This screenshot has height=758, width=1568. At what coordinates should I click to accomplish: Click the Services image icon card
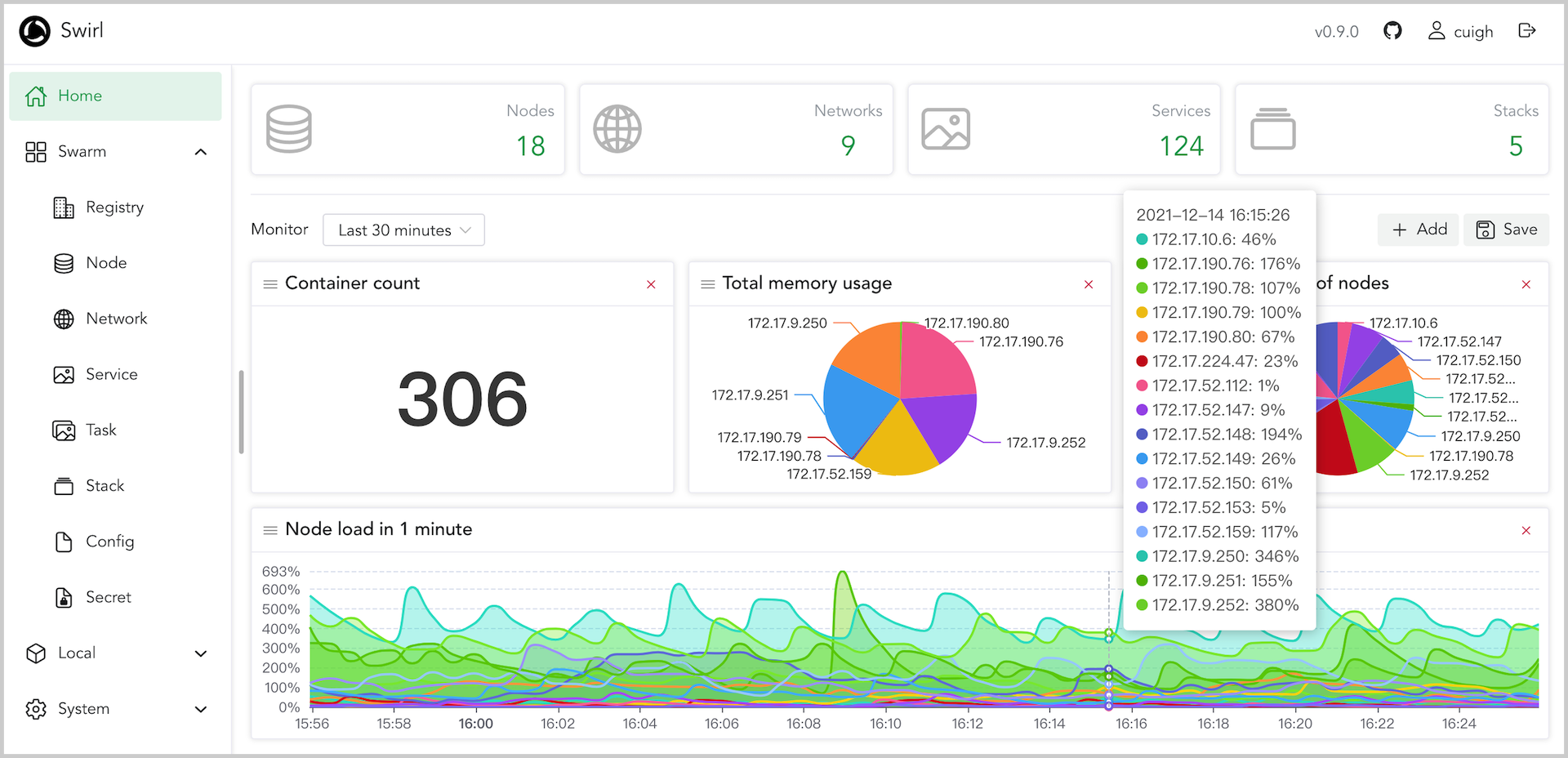[946, 129]
